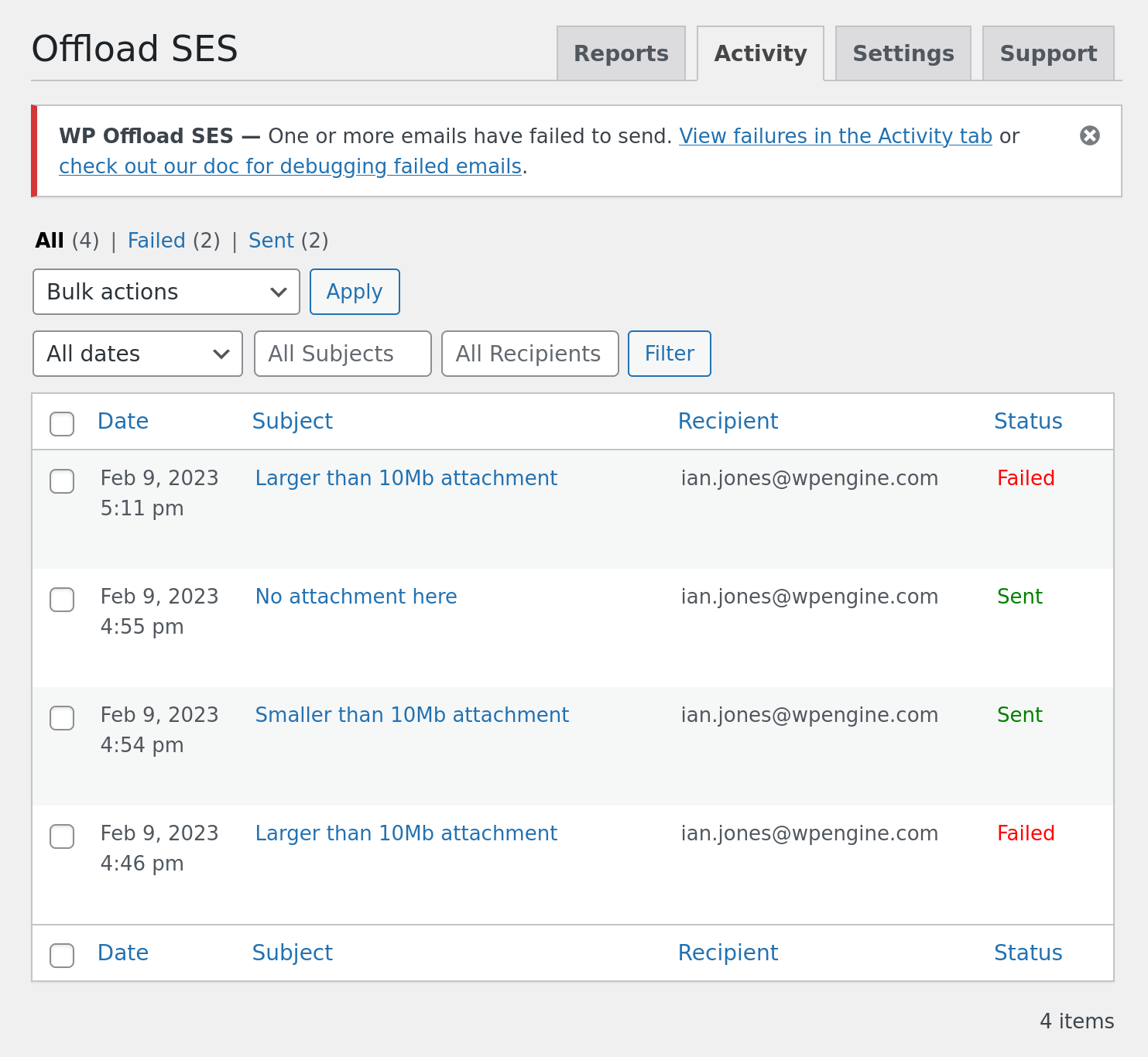
Task: Select the 4:46 pm email row checkbox
Action: click(x=62, y=836)
